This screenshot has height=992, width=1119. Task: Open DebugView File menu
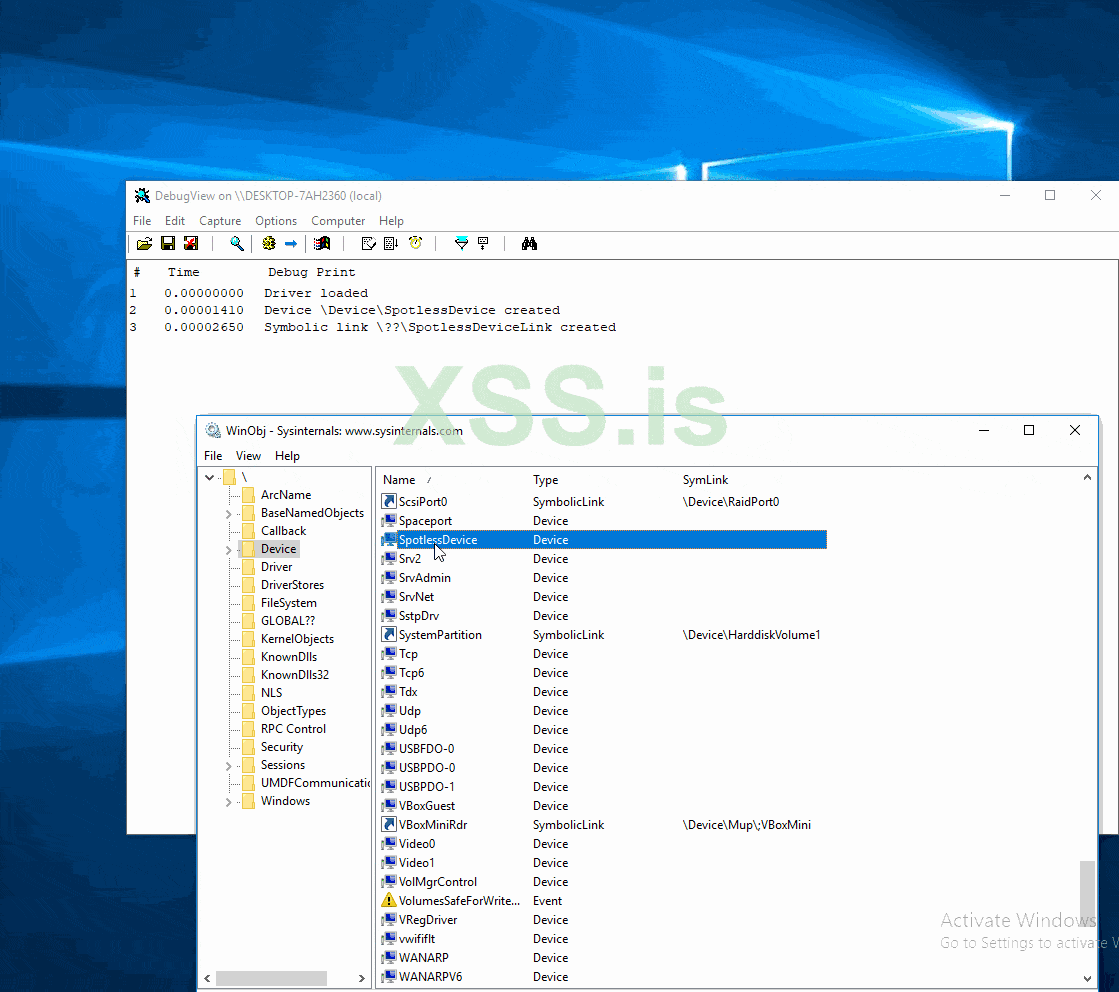pyautogui.click(x=142, y=221)
